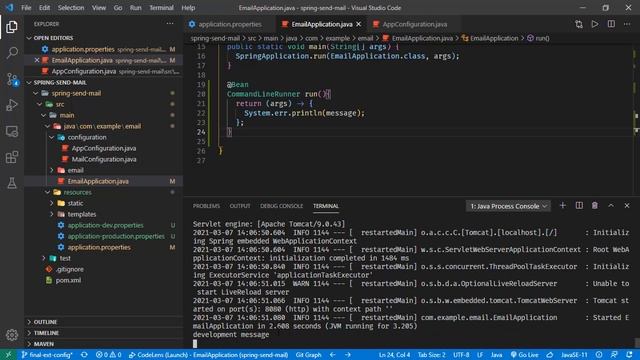Expand the Outline section

coord(29,322)
